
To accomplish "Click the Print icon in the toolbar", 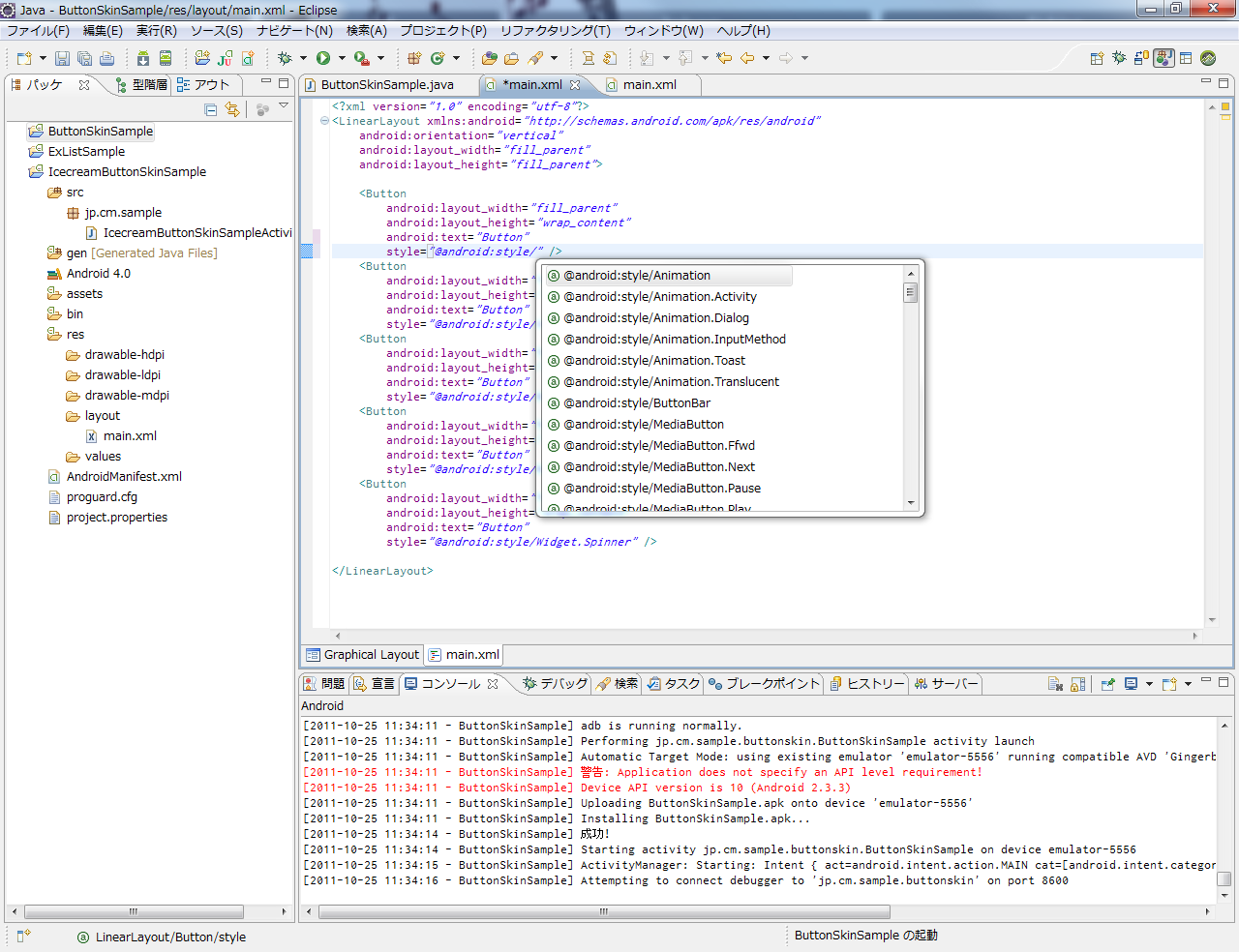I will (x=106, y=58).
